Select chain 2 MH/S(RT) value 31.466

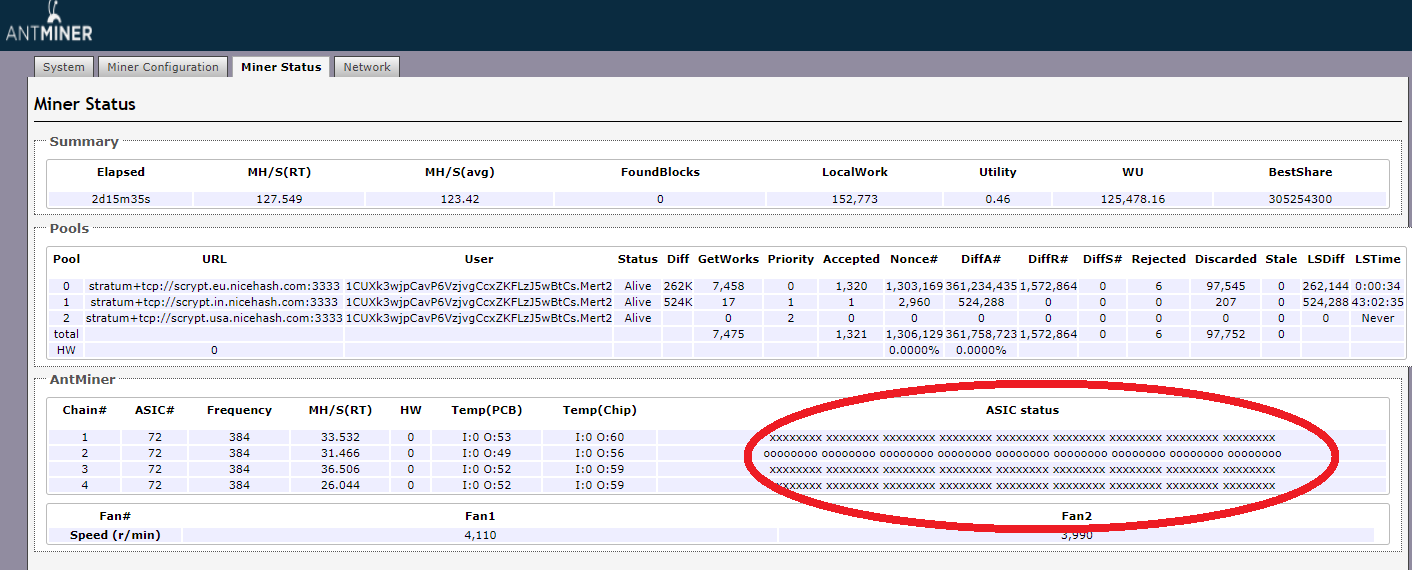340,453
